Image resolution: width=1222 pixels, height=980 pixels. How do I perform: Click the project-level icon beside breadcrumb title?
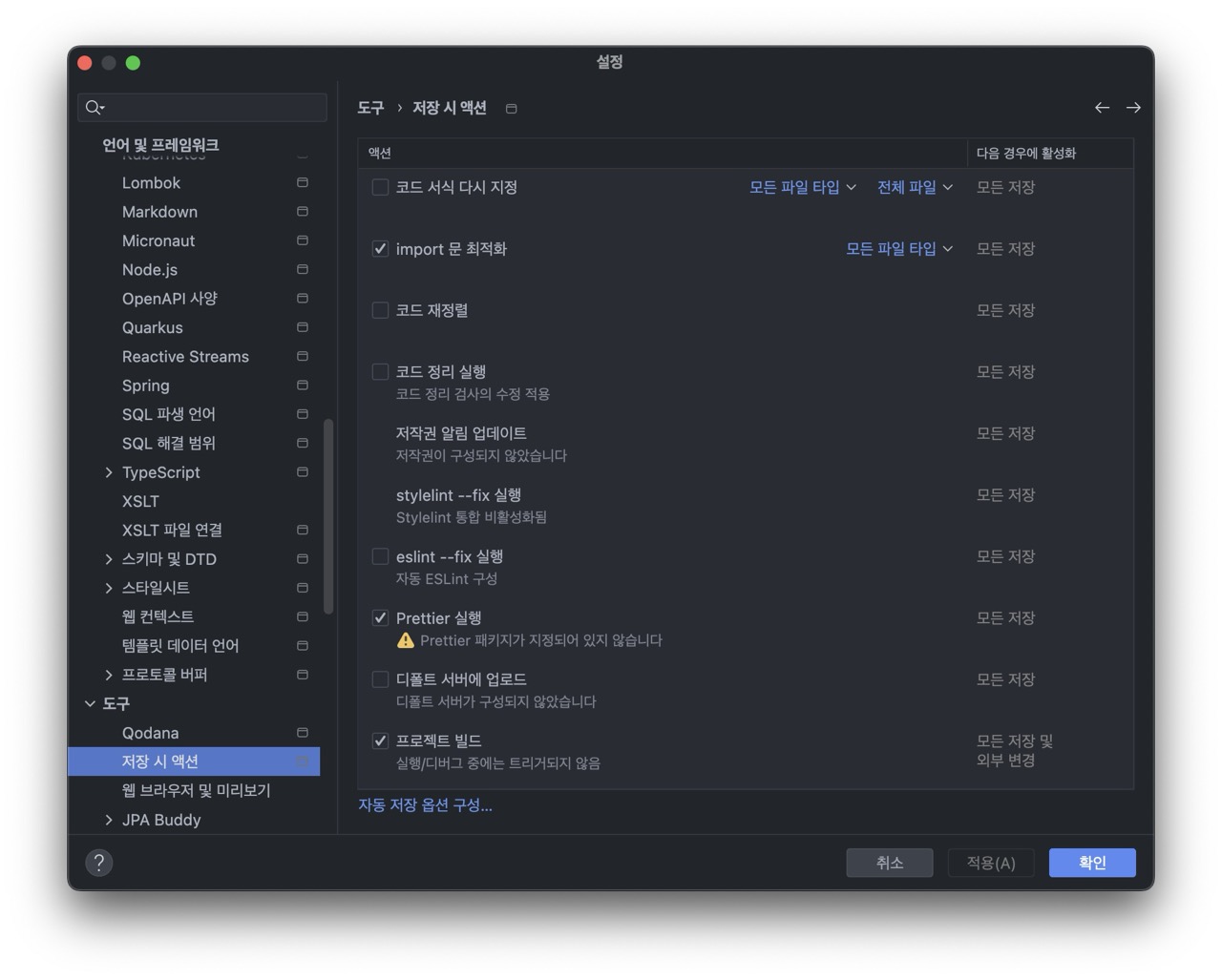click(512, 109)
